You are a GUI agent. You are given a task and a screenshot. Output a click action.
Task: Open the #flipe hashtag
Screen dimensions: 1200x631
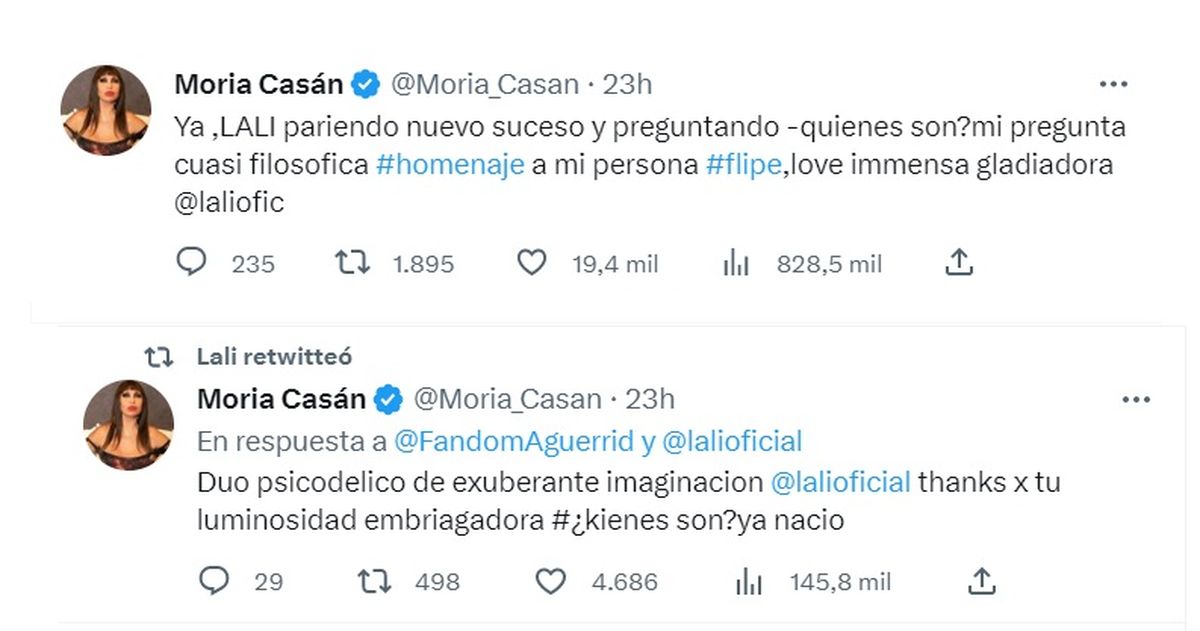(742, 165)
